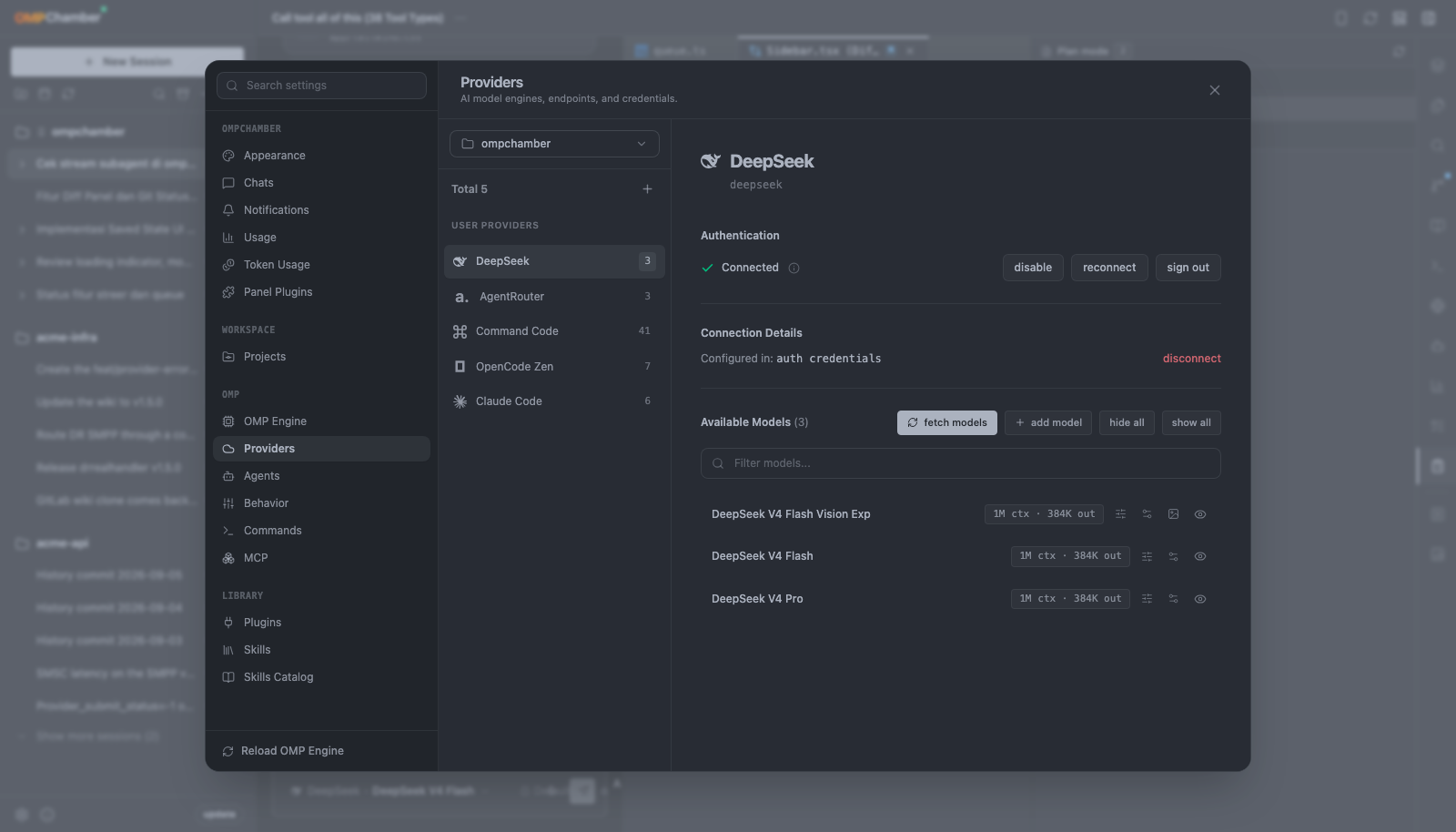Select the AgentRouter provider
Image resolution: width=1456 pixels, height=832 pixels.
tap(554, 297)
